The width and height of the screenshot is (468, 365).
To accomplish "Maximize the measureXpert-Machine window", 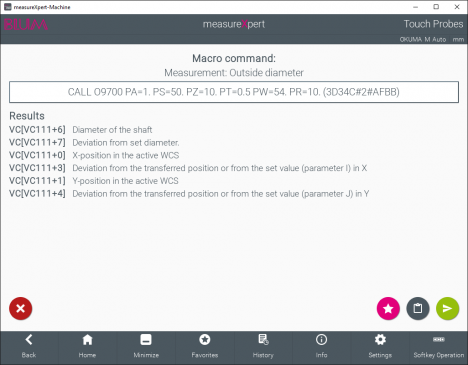I will 436,7.
